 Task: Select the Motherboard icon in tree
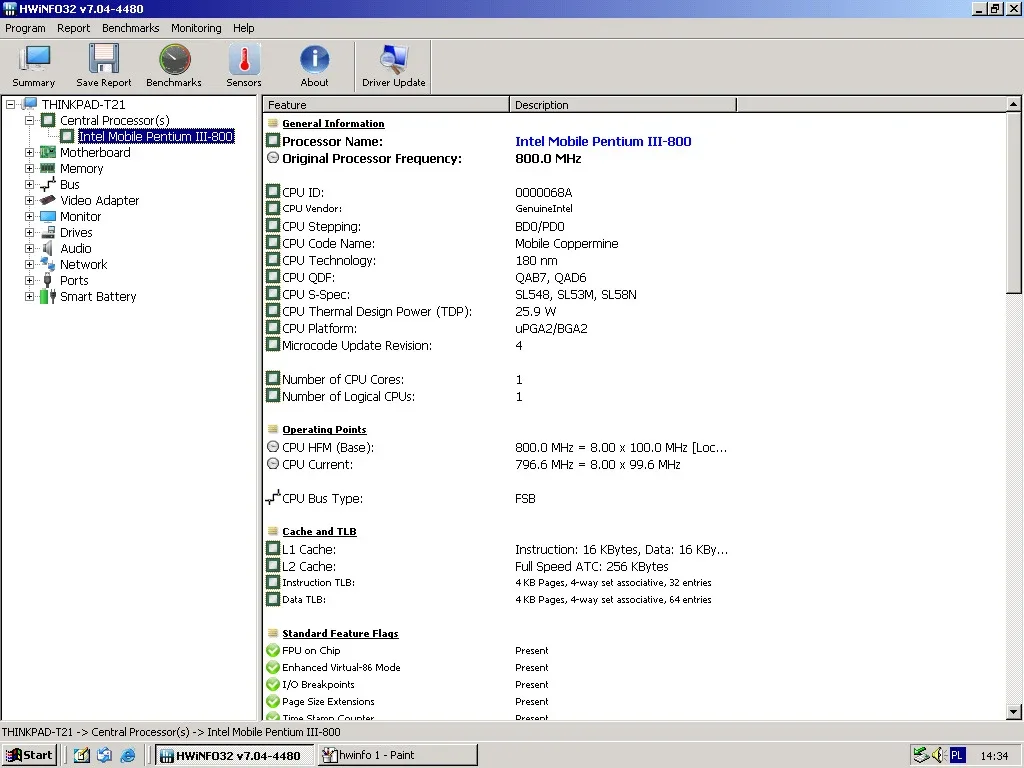48,152
